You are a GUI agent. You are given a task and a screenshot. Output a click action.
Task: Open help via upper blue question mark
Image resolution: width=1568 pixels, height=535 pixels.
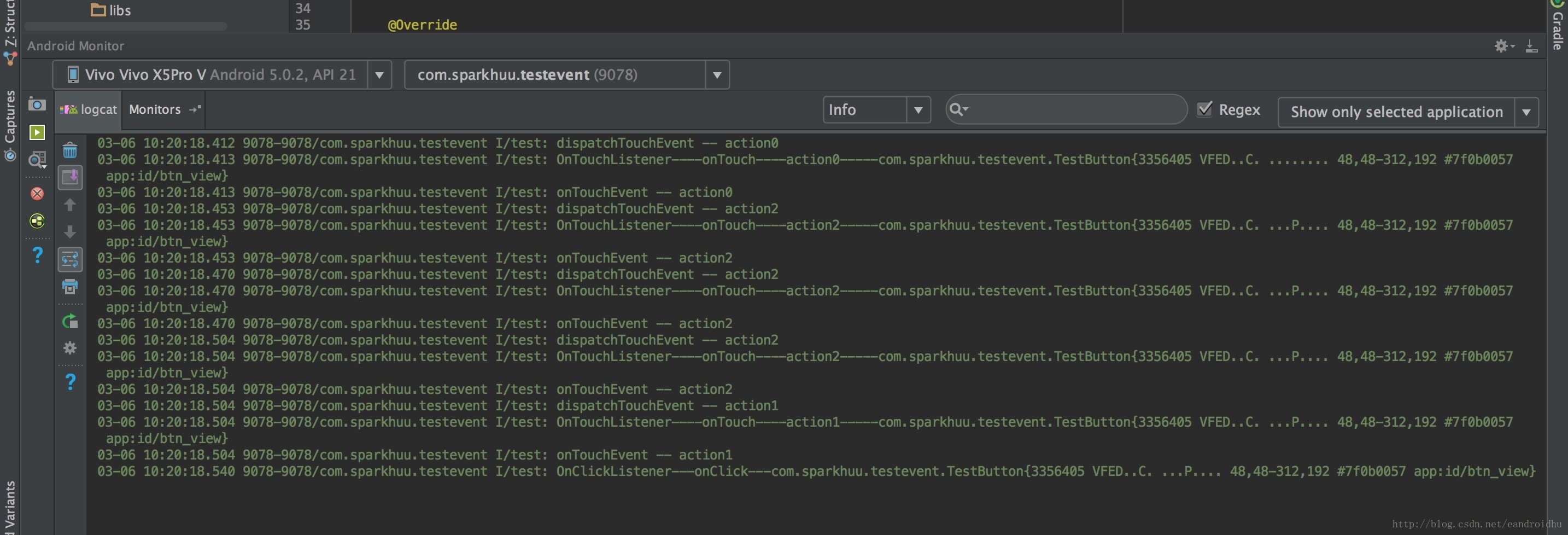click(37, 255)
